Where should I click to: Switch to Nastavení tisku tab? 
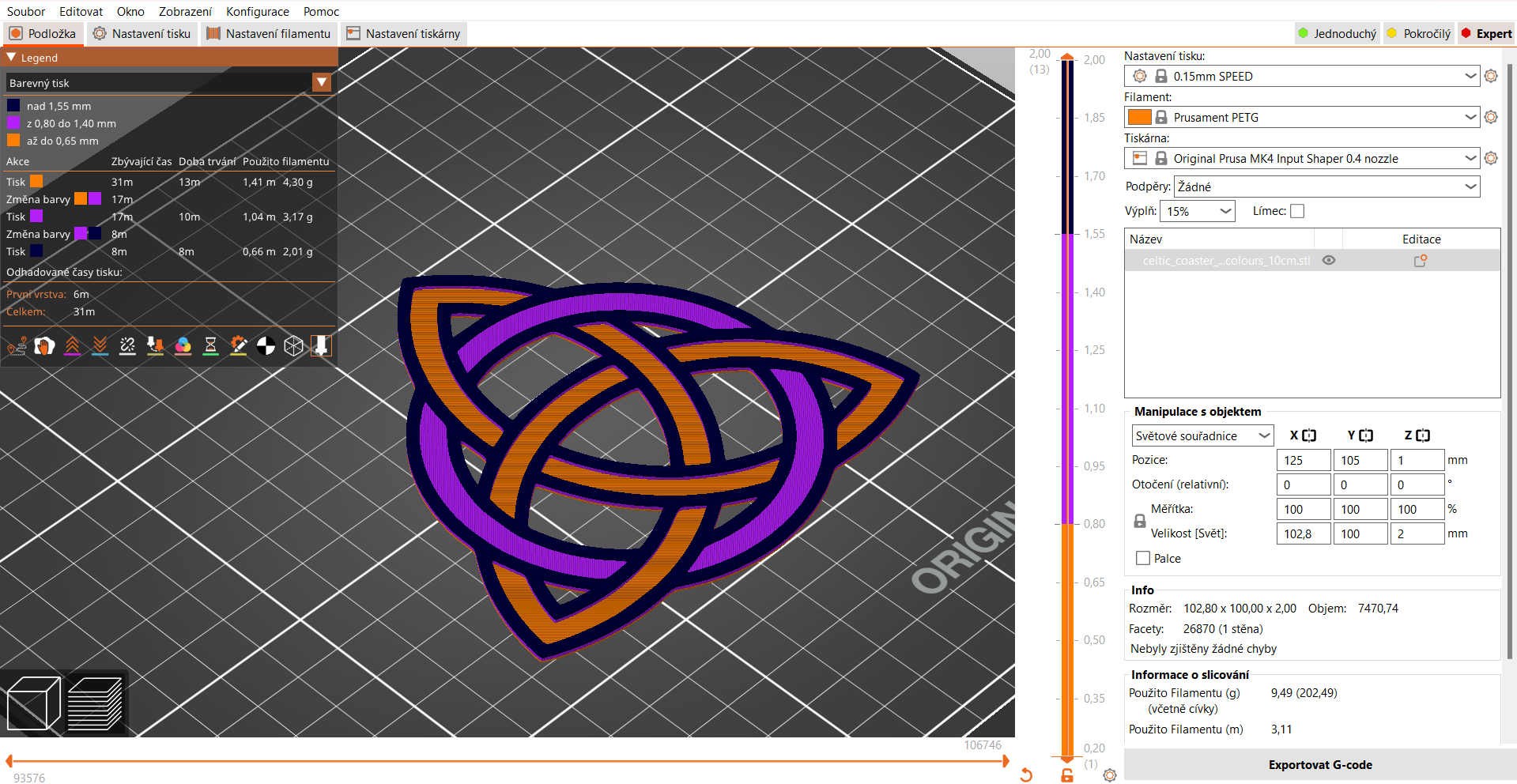coord(142,33)
